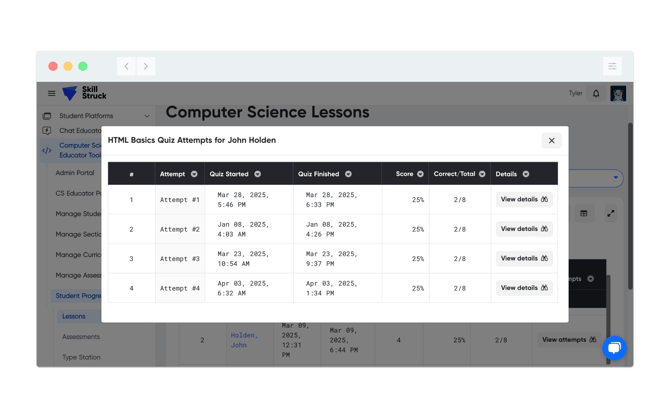The width and height of the screenshot is (670, 418).
Task: Go back with browser arrow
Action: (126, 66)
